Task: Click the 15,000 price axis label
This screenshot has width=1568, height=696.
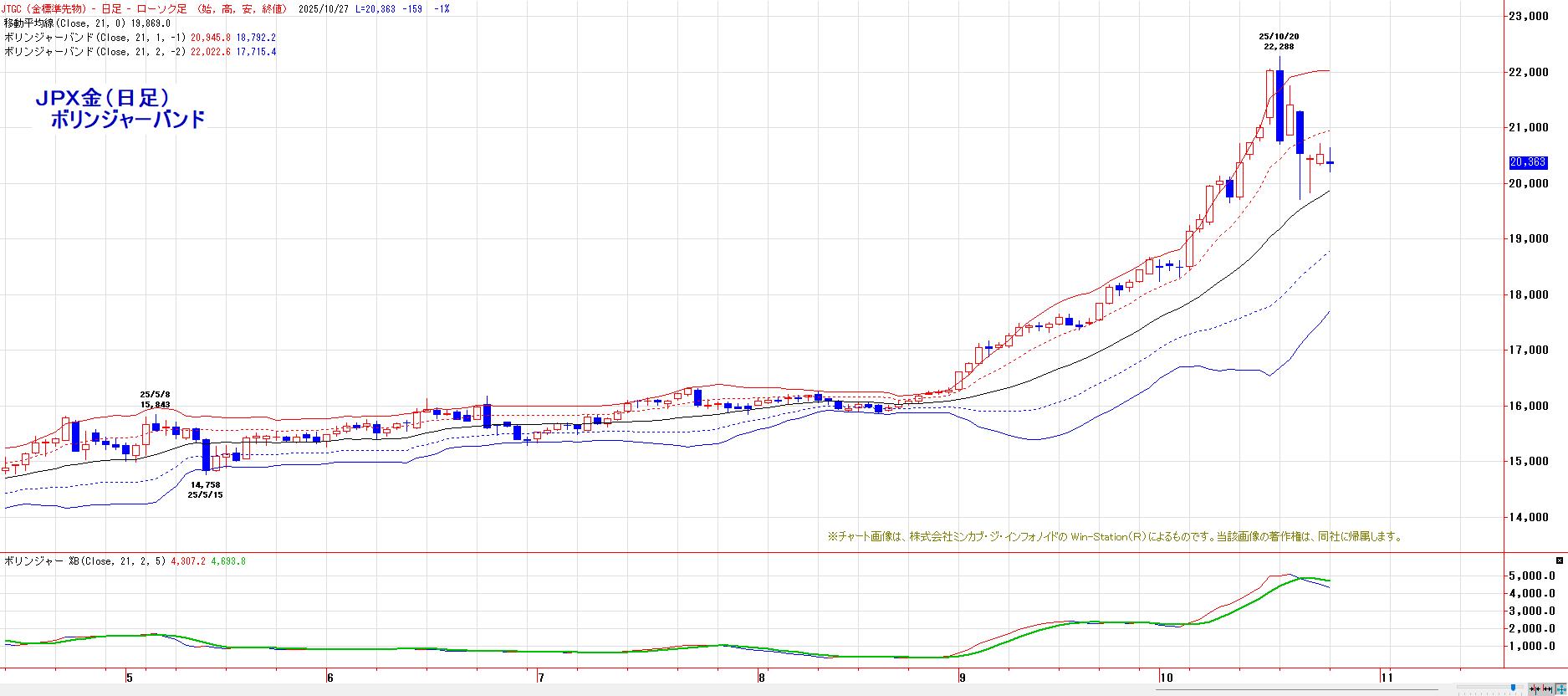Action: 1530,462
